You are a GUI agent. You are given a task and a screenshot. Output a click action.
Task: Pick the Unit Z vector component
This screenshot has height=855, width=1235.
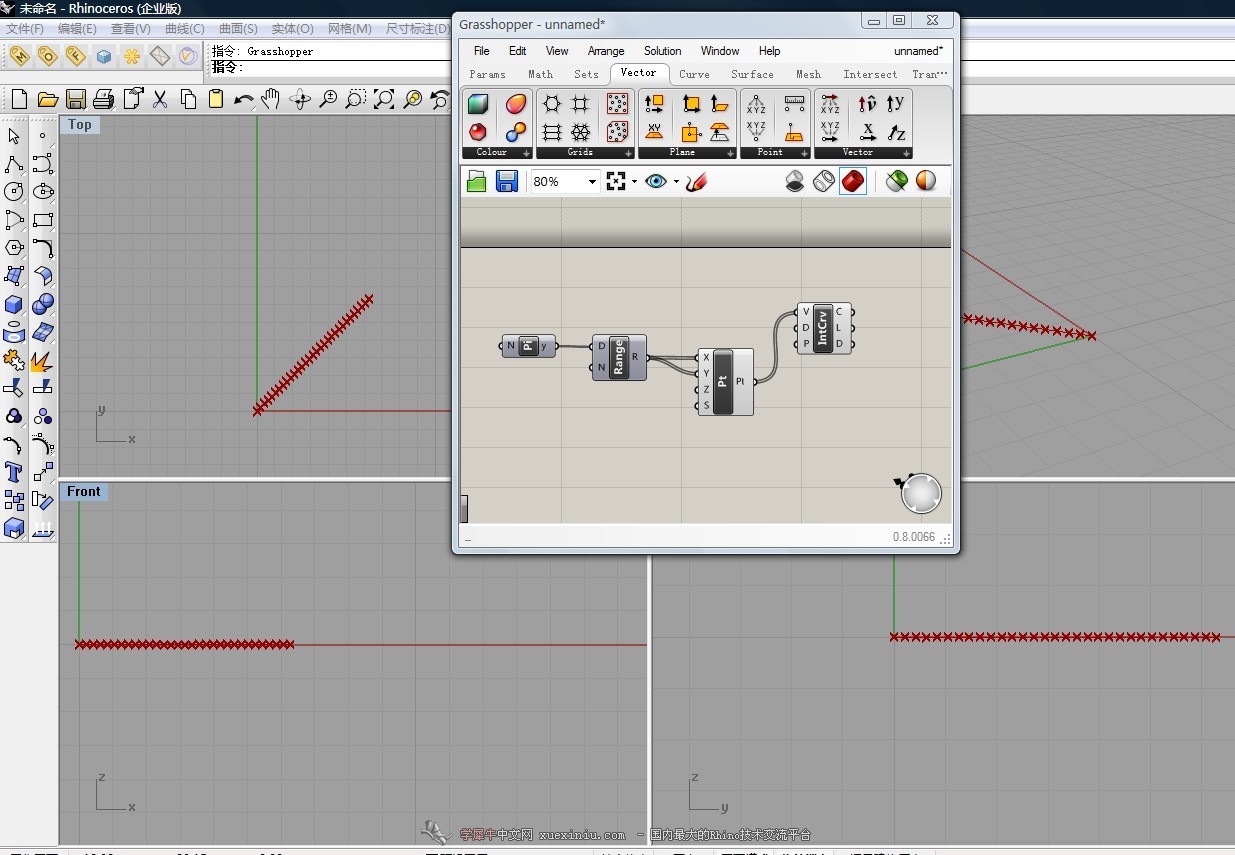click(x=897, y=131)
